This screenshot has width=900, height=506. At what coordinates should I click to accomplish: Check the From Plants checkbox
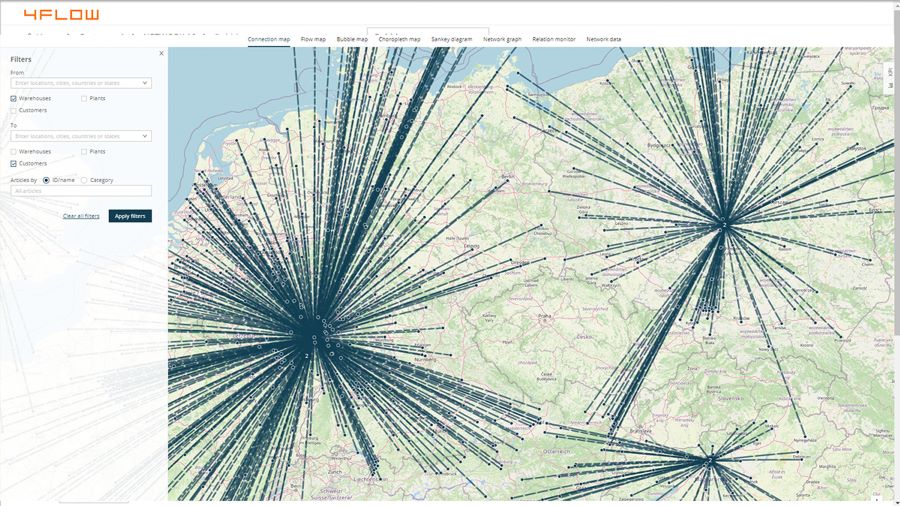pyautogui.click(x=84, y=98)
